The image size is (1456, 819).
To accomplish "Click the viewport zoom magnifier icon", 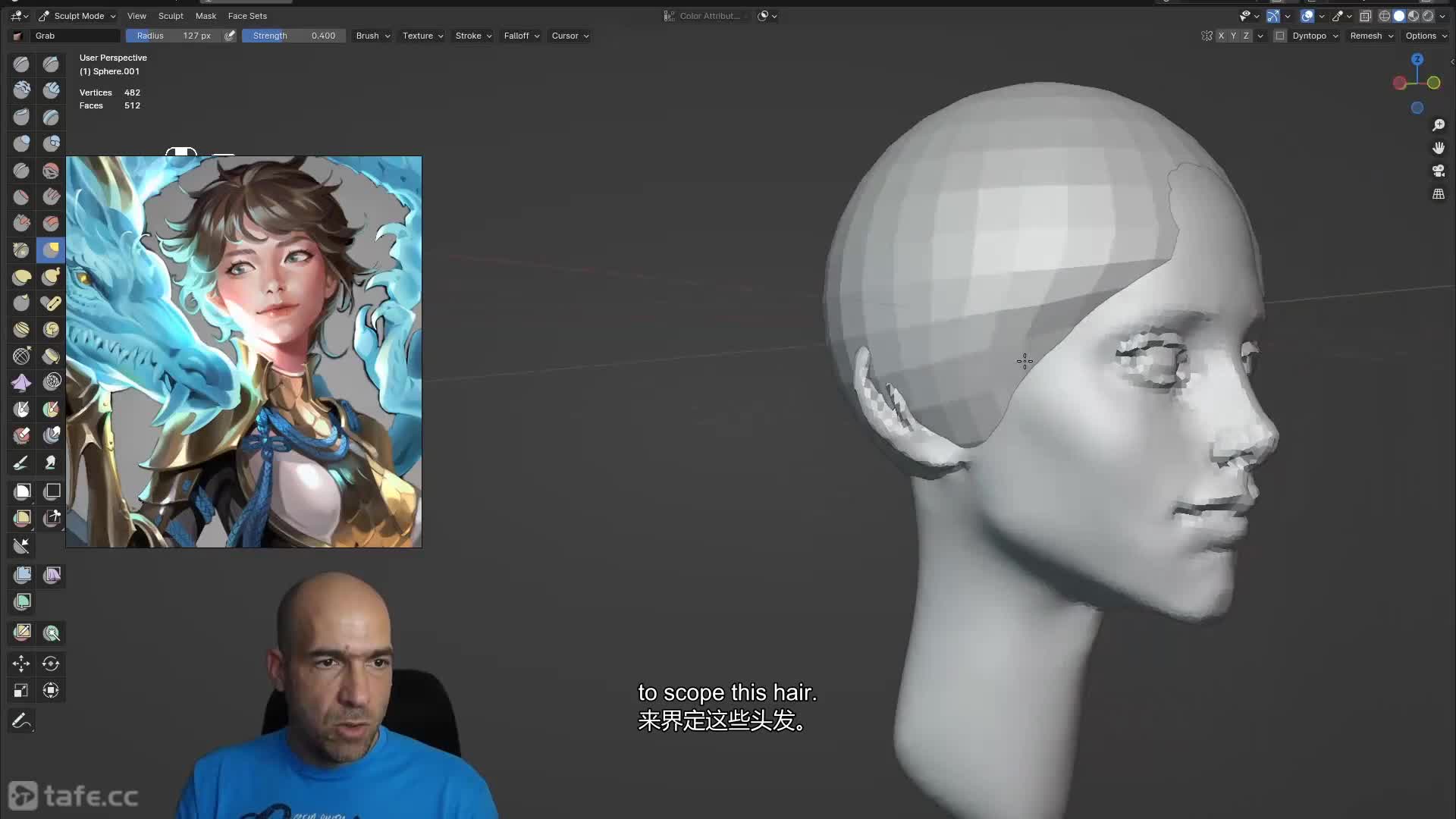I will pos(1439,125).
